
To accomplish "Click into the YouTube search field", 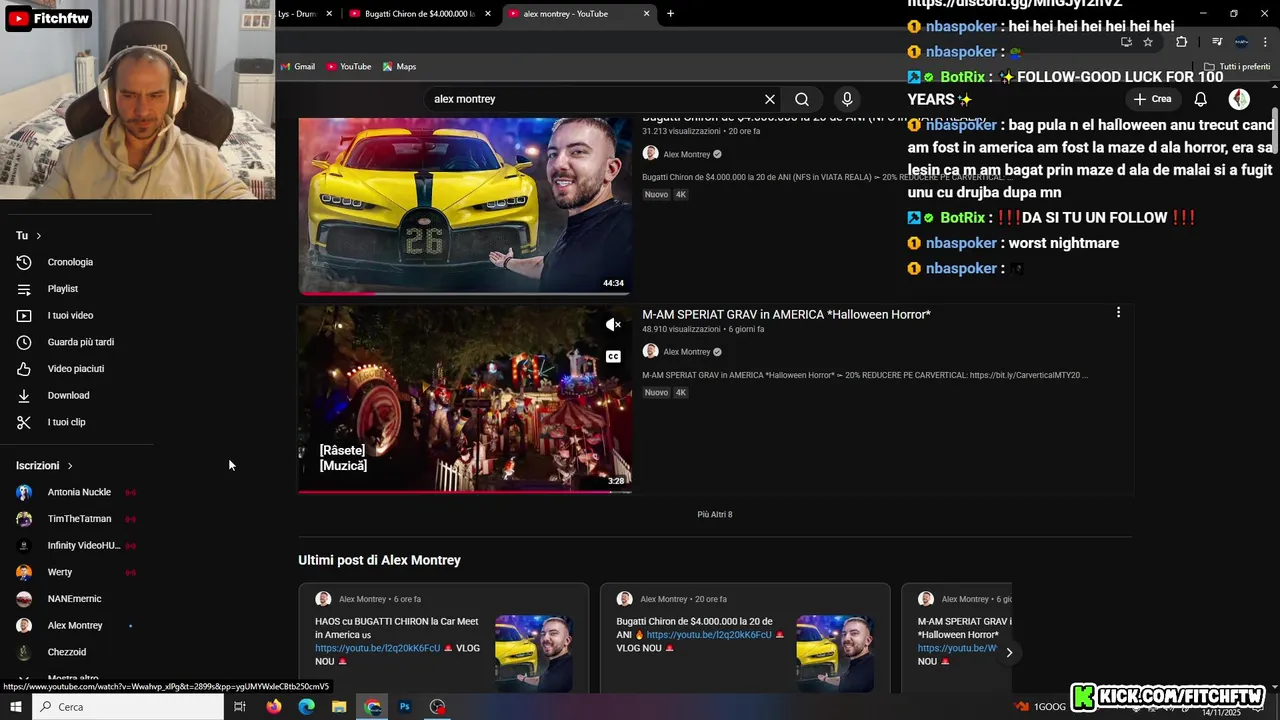I will click(x=595, y=99).
